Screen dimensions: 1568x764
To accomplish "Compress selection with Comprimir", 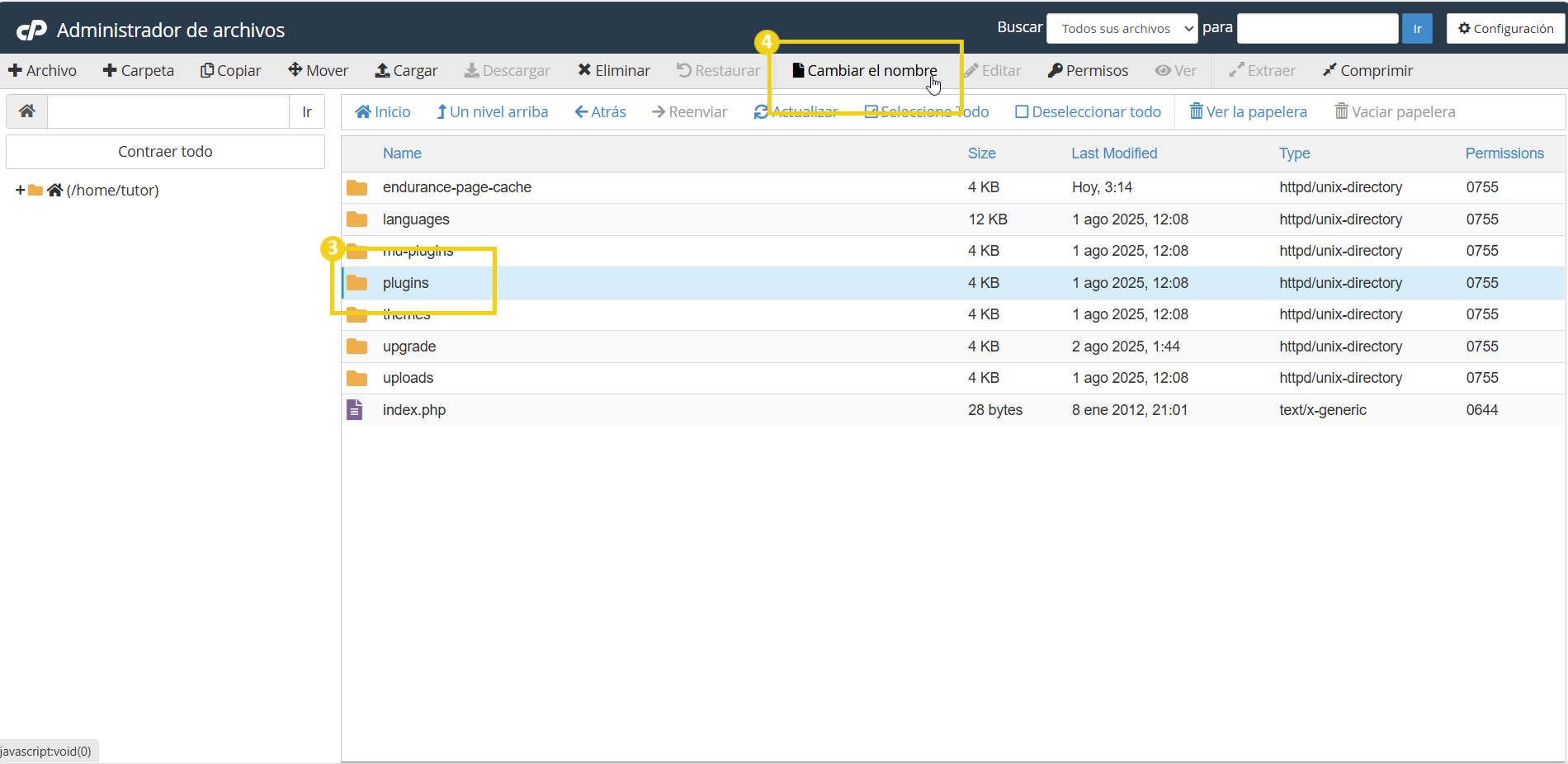I will [1367, 71].
